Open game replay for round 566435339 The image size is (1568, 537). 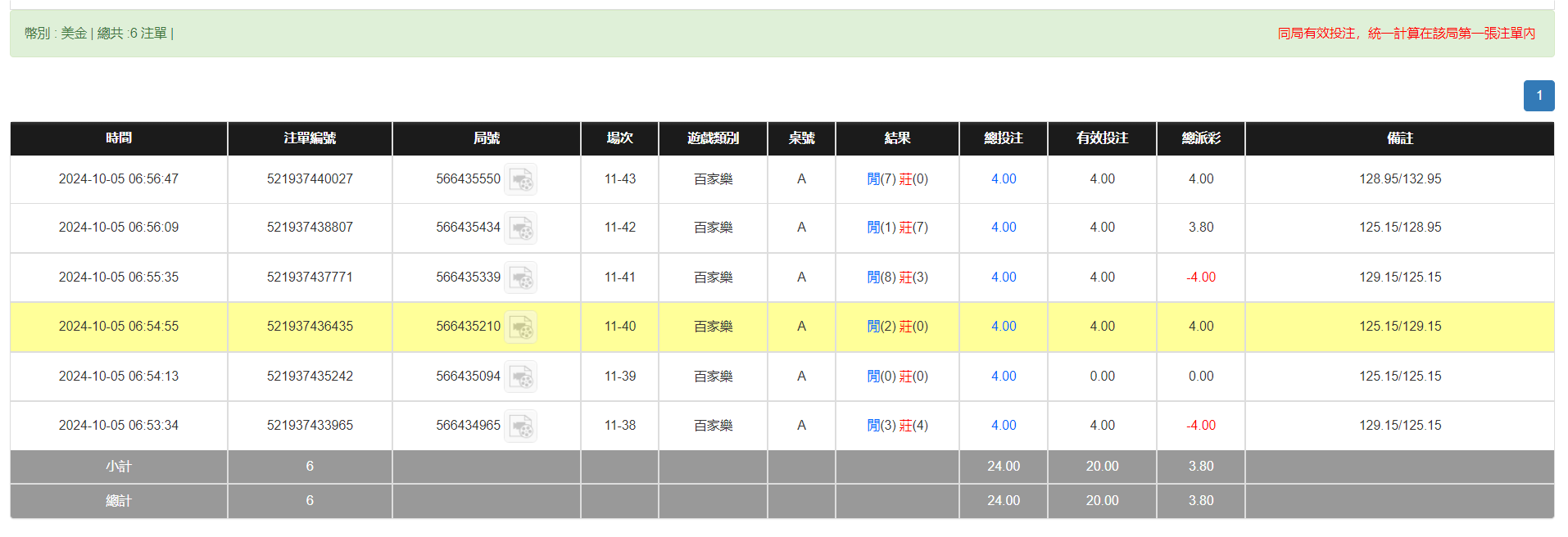[x=521, y=278]
